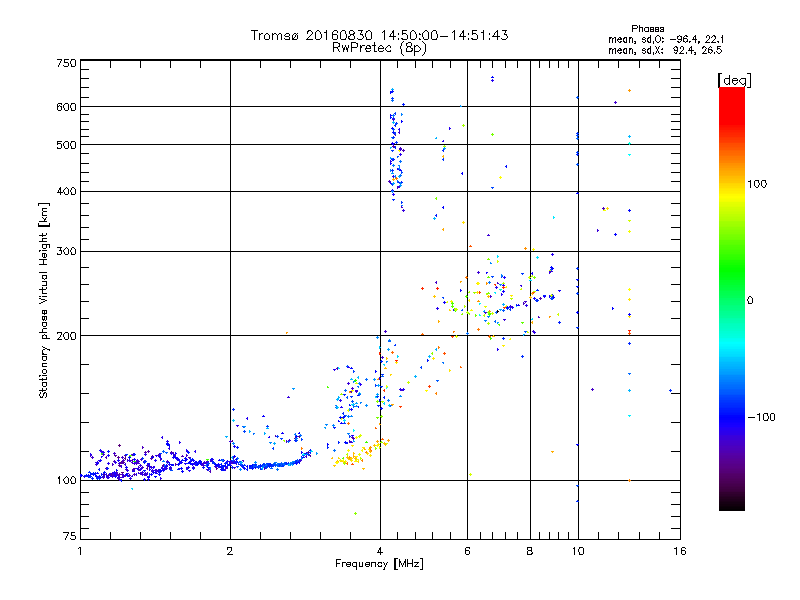Click the y-axis label '300'

[66, 252]
